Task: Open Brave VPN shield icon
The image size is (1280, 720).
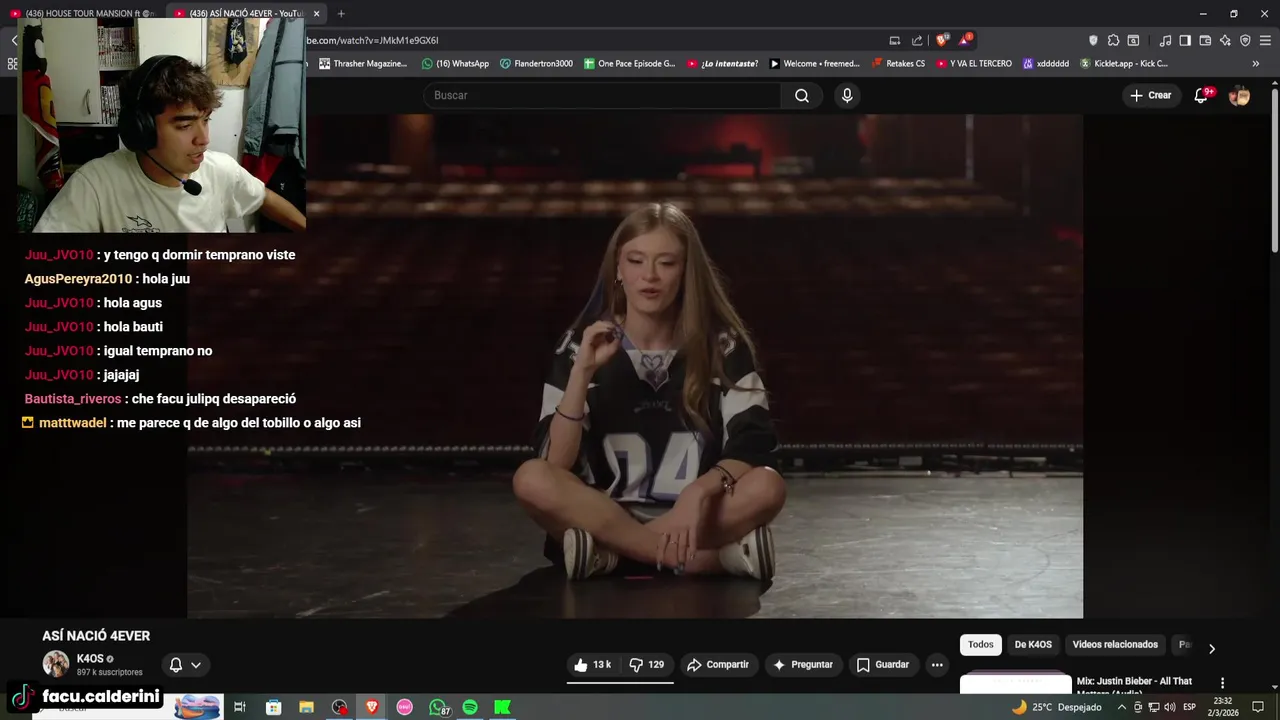Action: point(1245,40)
